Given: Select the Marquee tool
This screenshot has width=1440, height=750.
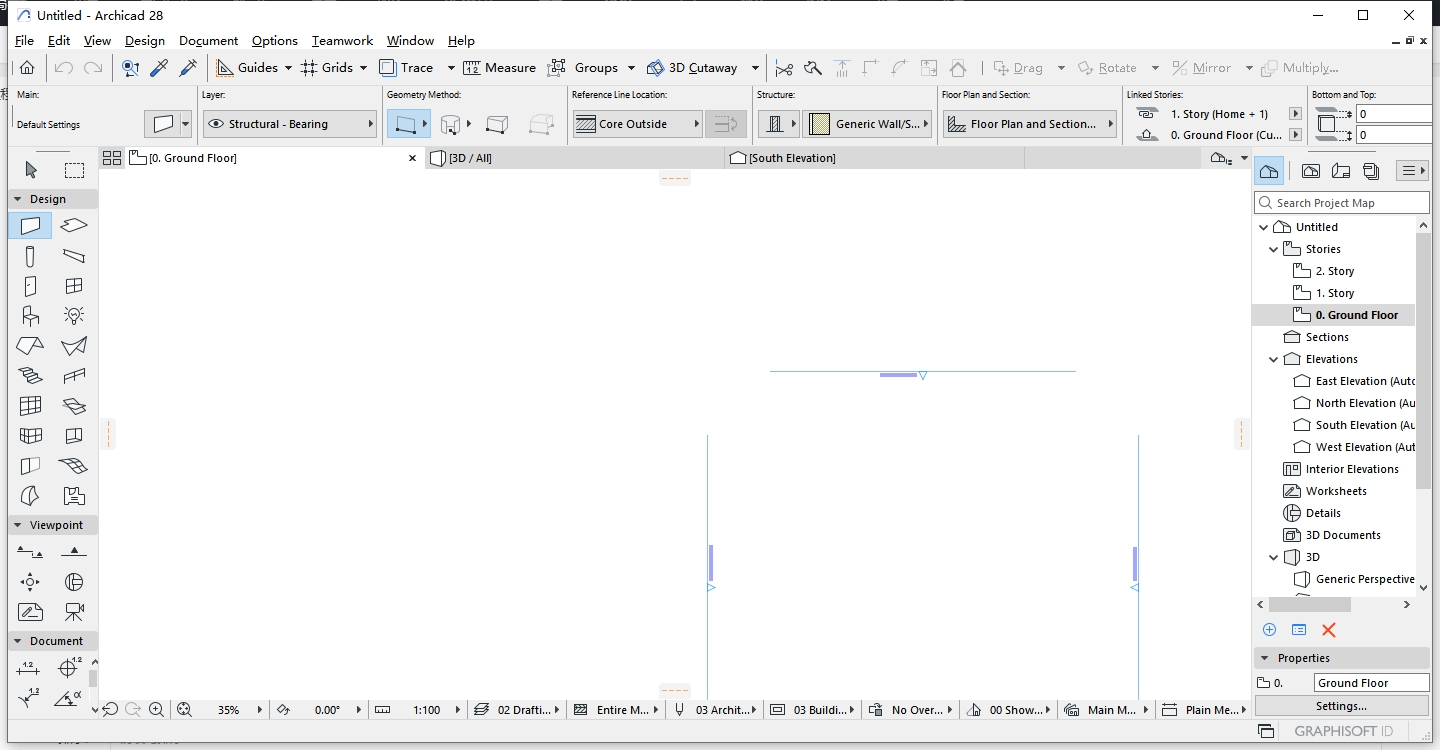Looking at the screenshot, I should (75, 169).
